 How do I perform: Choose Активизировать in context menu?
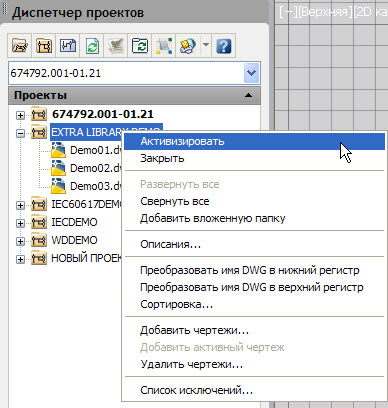click(x=255, y=141)
